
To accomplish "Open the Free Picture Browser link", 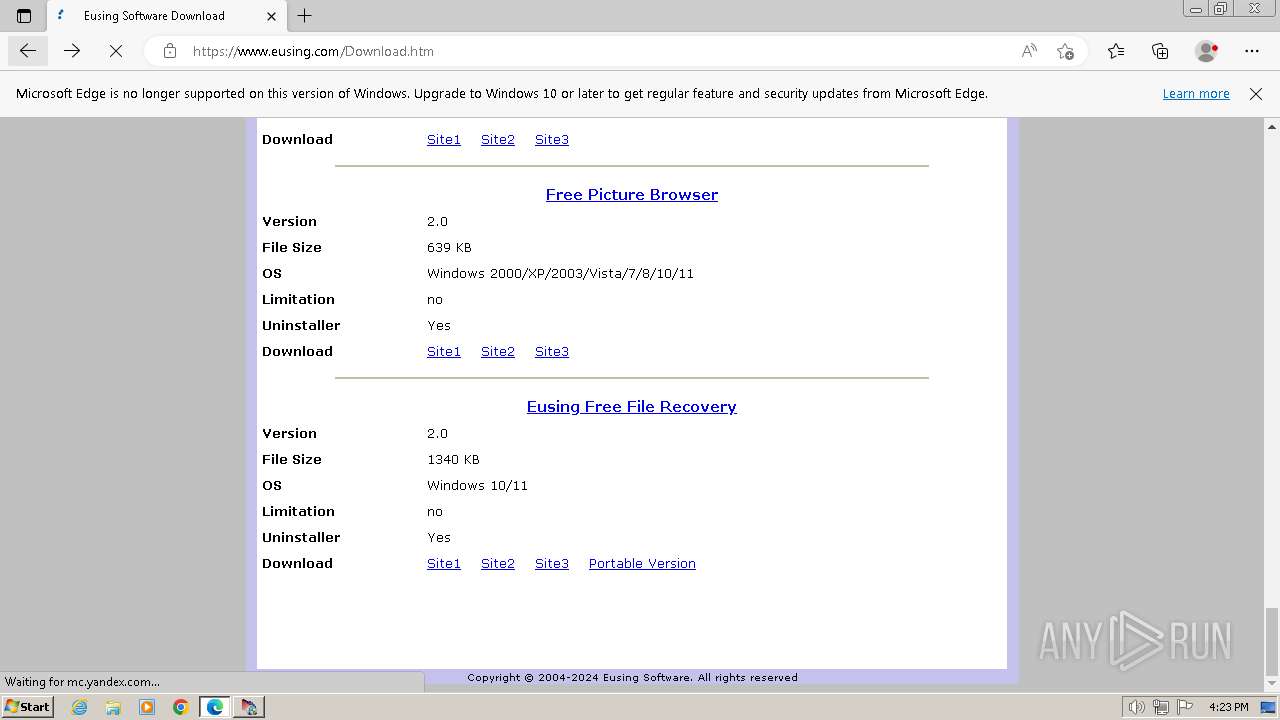I will pos(632,195).
